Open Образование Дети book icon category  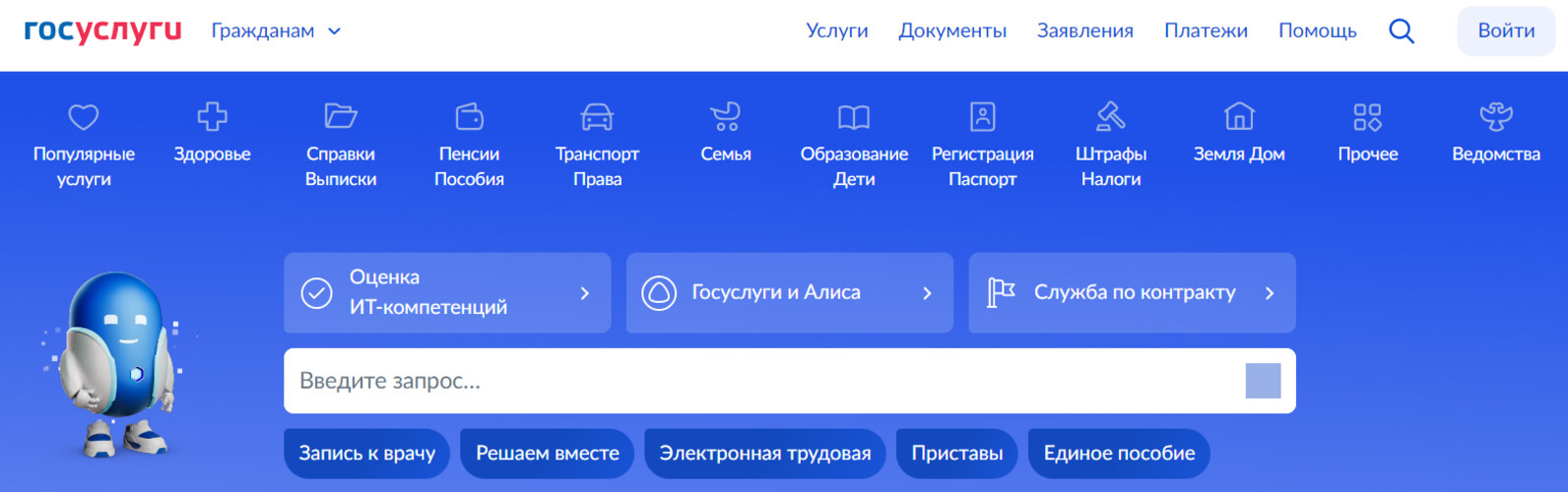pos(854,145)
